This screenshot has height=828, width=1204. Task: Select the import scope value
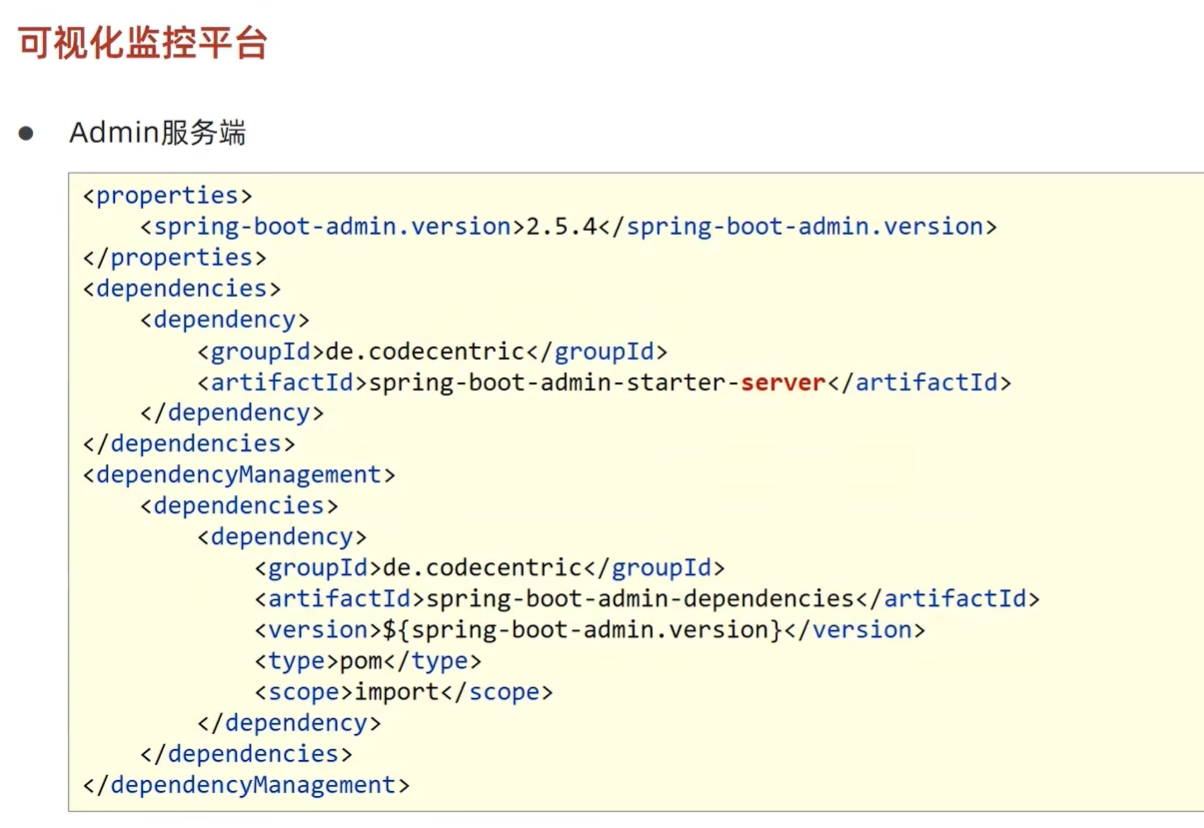[x=397, y=692]
